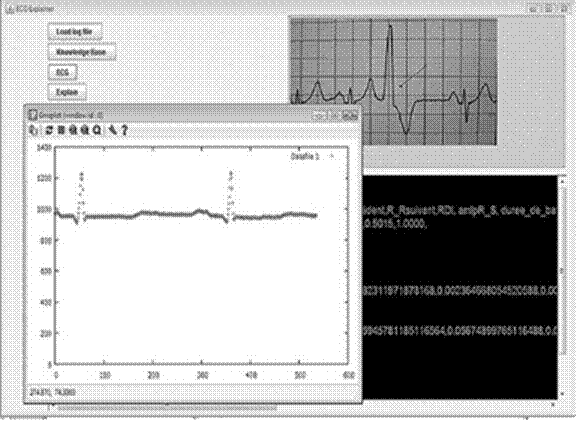Maximize the gnuplot graph window
Screen dimensions: 577x421
click(334, 115)
